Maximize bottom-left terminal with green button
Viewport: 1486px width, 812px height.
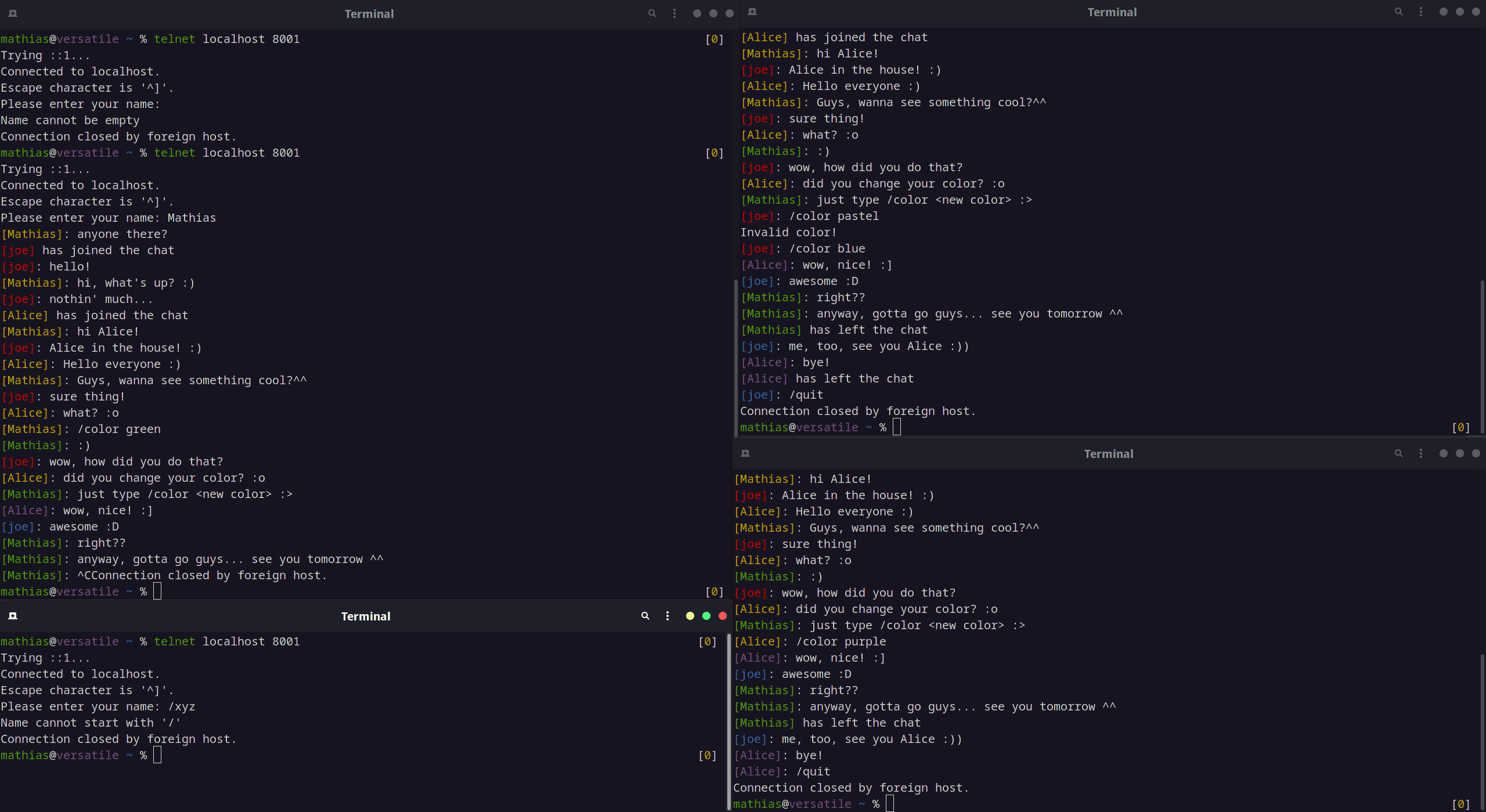[706, 616]
